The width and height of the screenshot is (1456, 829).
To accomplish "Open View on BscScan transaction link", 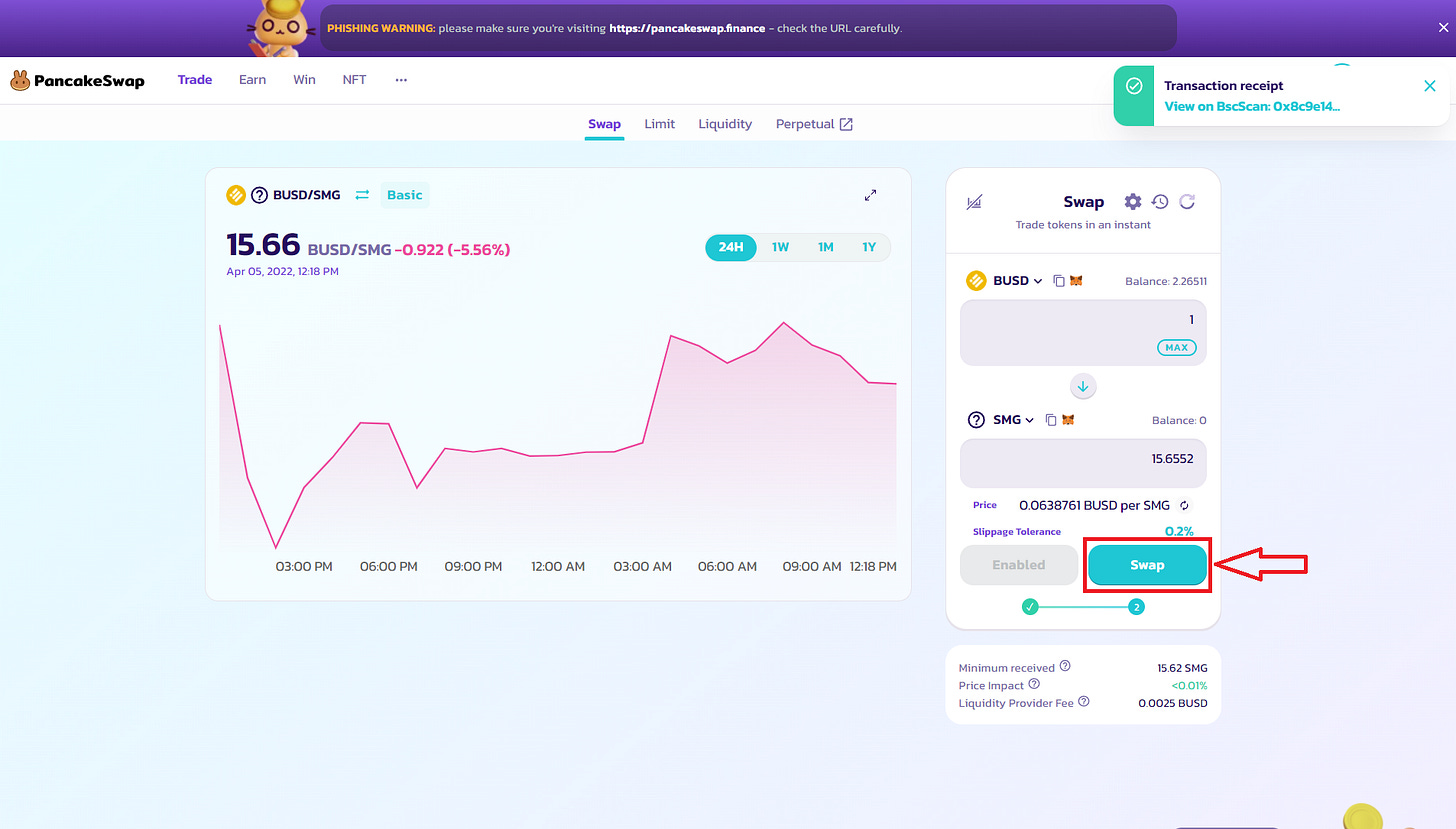I will click(1252, 106).
